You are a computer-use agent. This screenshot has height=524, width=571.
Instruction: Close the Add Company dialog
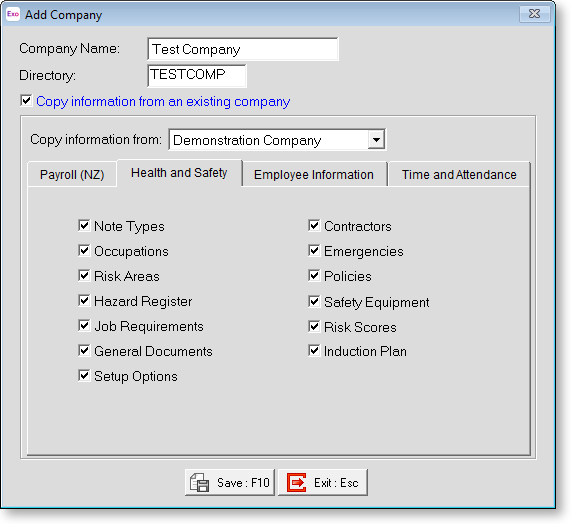click(534, 14)
